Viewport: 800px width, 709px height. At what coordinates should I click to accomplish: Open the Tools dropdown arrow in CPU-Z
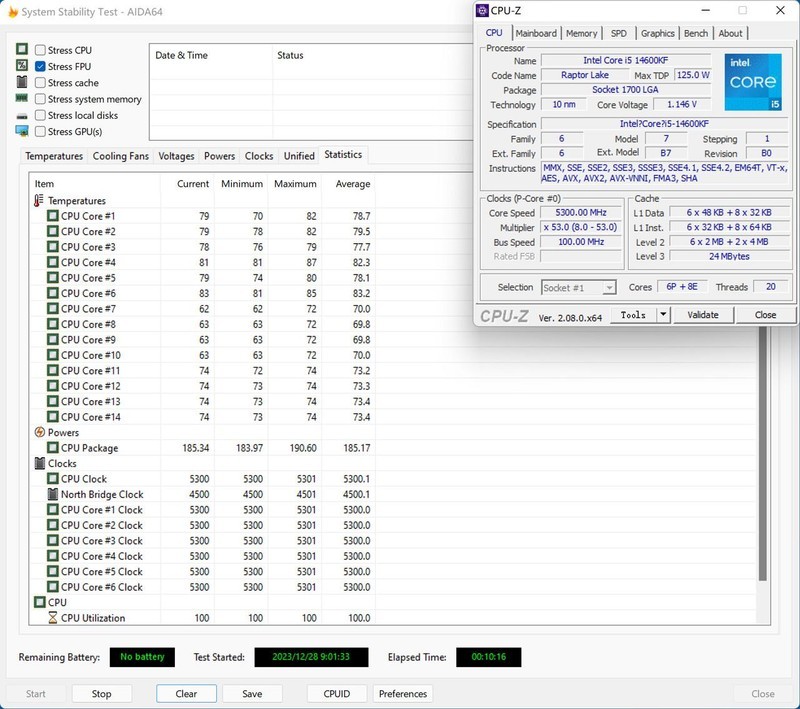coord(663,315)
